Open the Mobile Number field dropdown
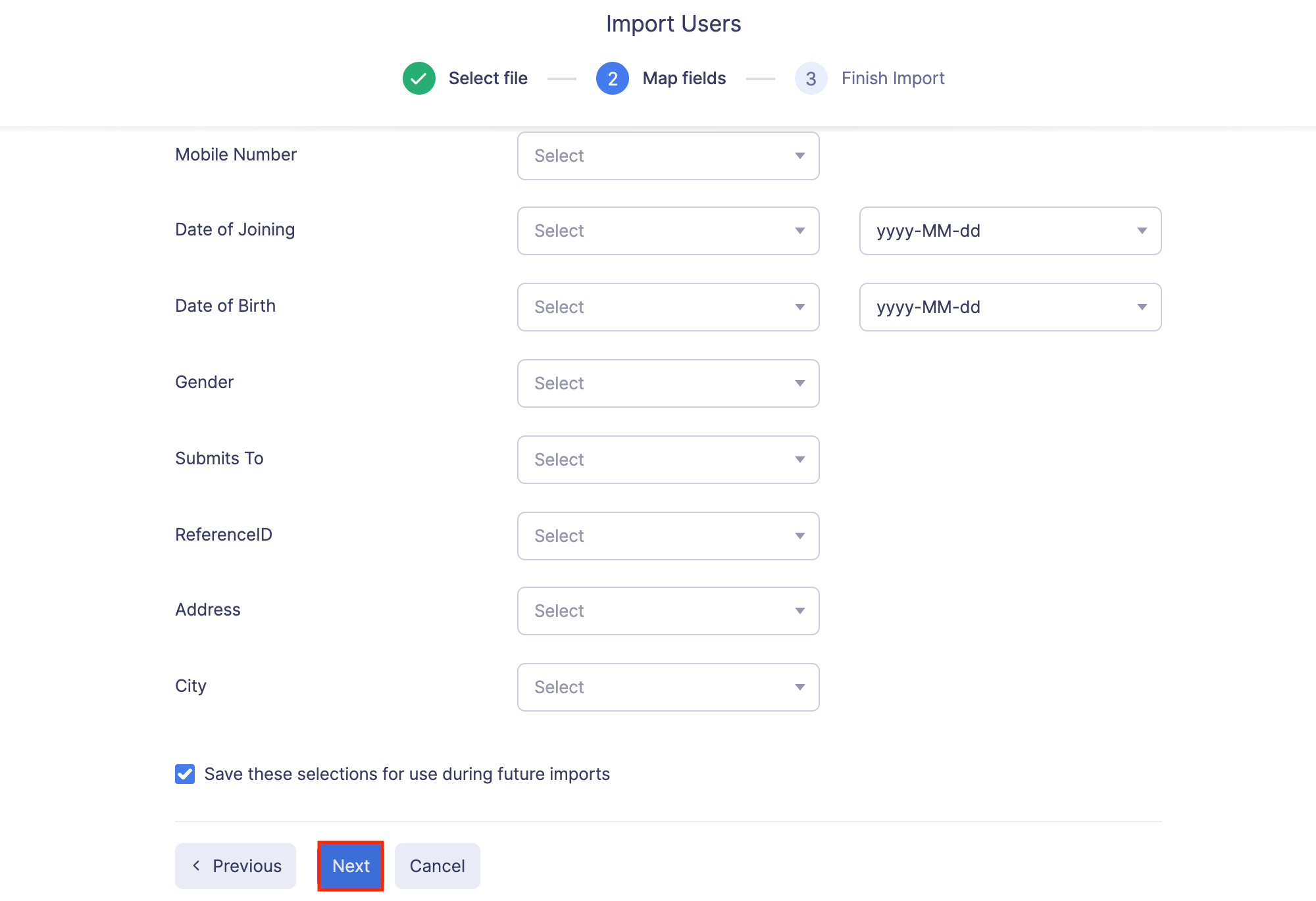Image resolution: width=1316 pixels, height=901 pixels. tap(668, 156)
